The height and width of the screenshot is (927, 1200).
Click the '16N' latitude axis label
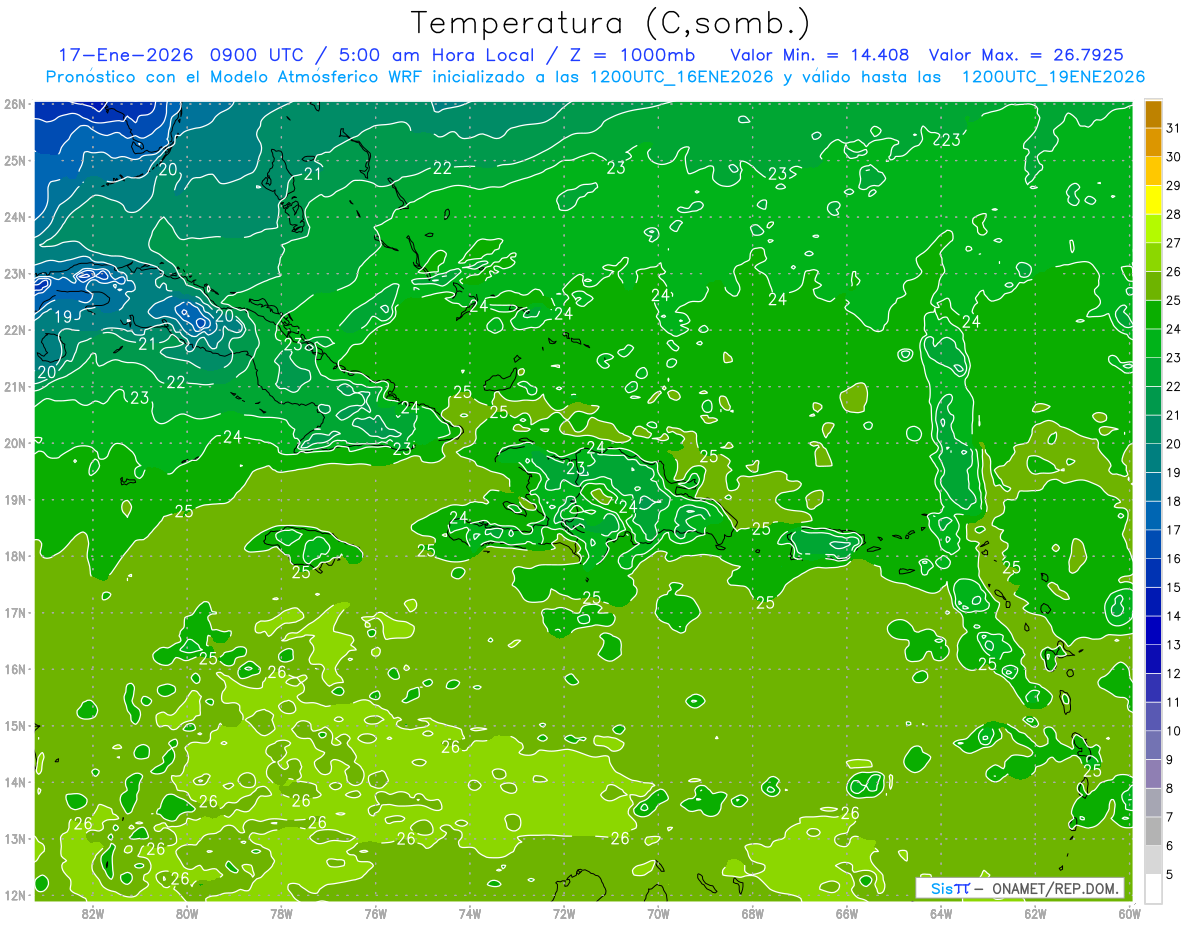point(14,669)
